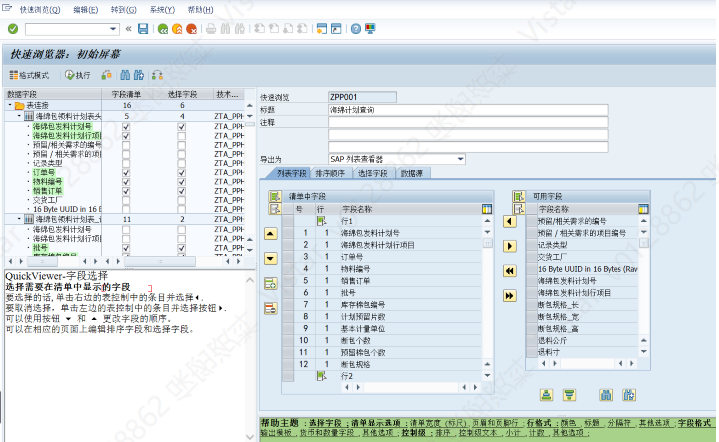
Task: Click in the first 注释 input field
Action: tap(468, 122)
